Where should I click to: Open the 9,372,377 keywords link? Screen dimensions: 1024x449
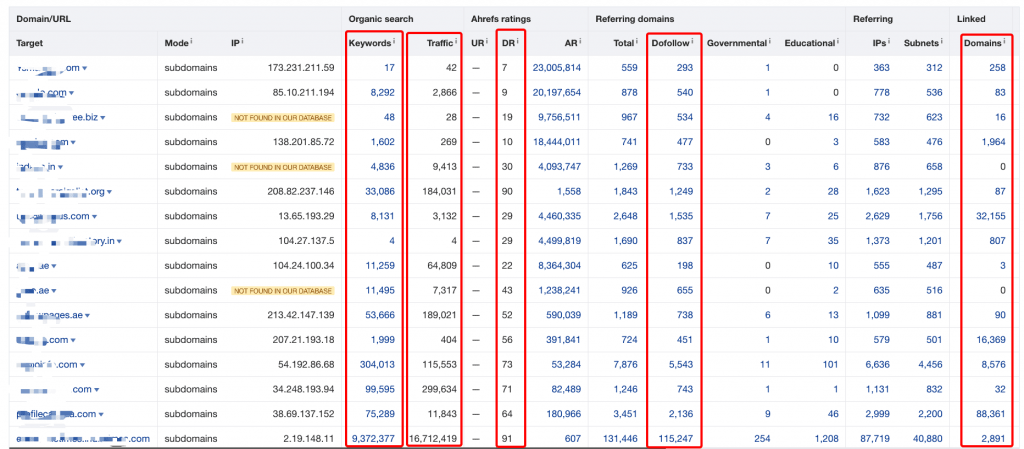coord(373,439)
